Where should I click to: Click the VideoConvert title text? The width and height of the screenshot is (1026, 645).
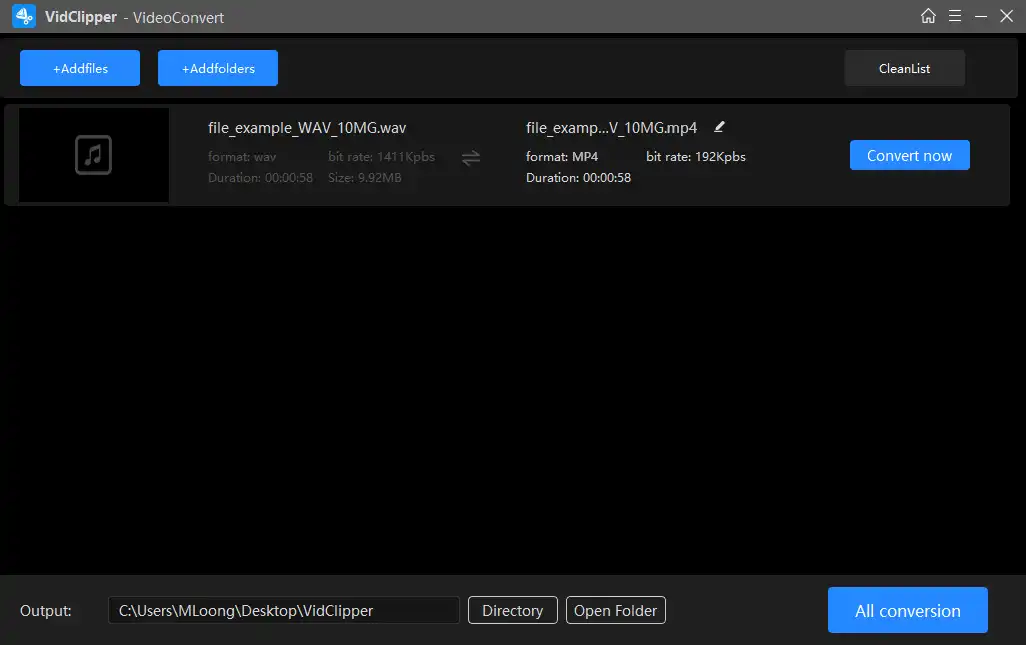click(178, 17)
